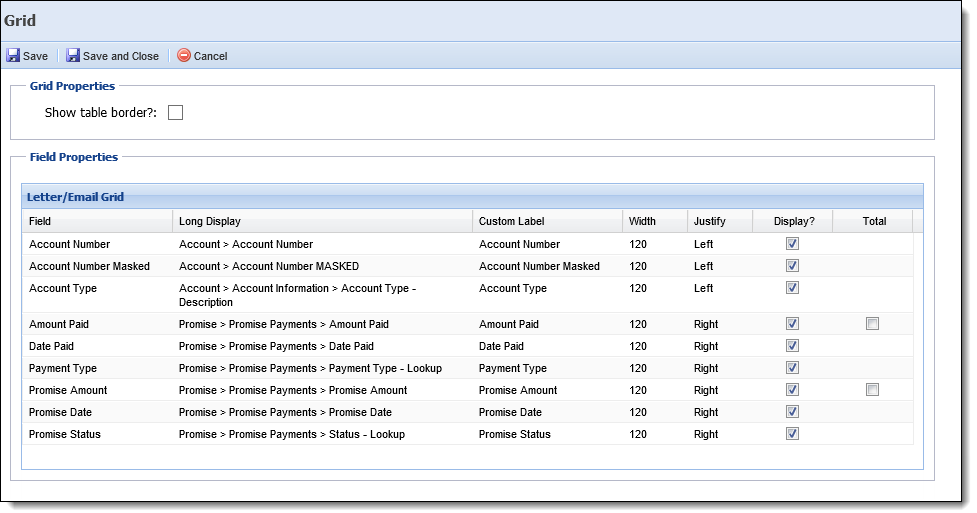Click the Justify column header
This screenshot has height=513, width=977.
720,221
